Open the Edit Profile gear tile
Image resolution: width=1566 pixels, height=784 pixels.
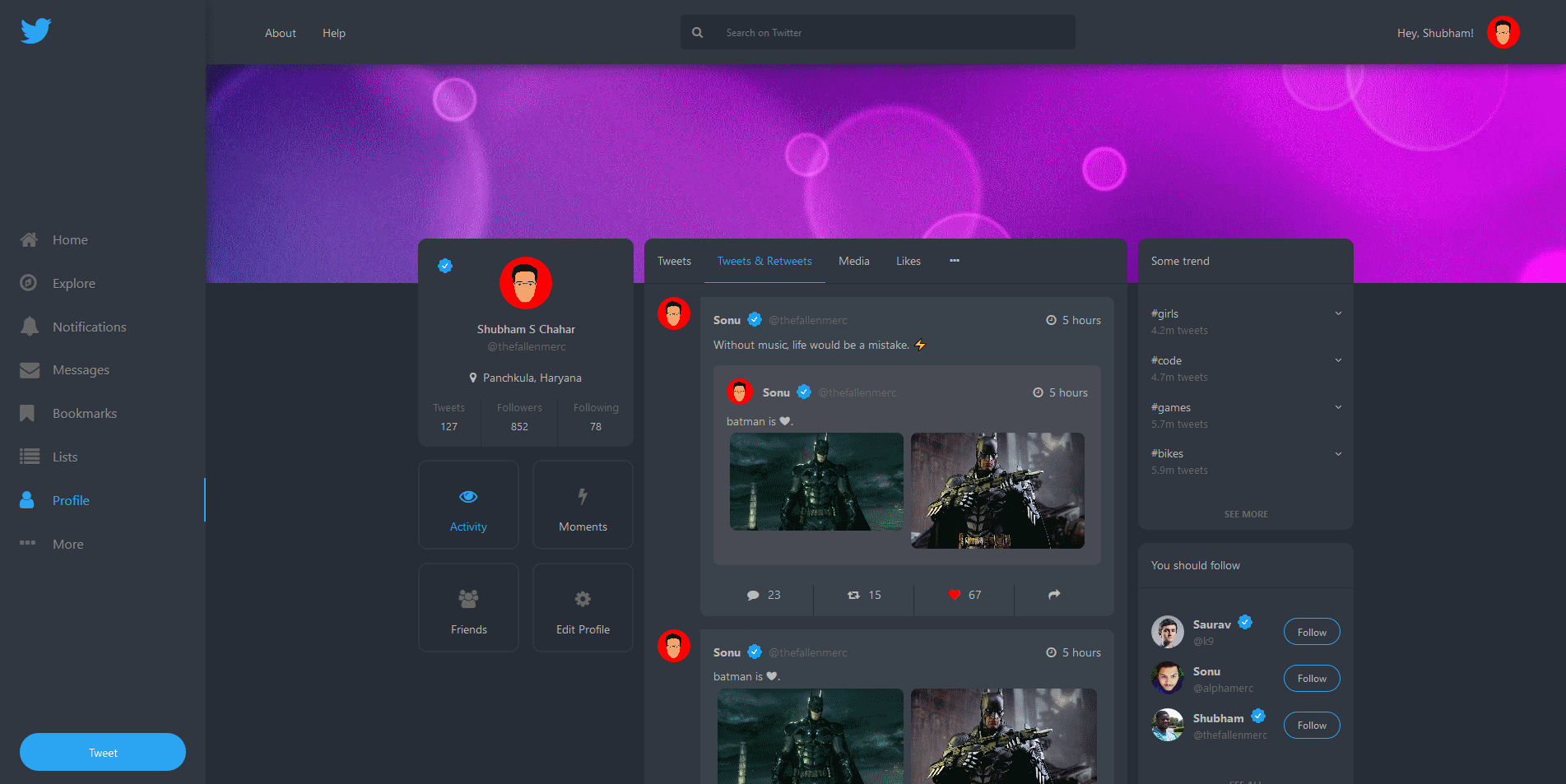pyautogui.click(x=583, y=608)
